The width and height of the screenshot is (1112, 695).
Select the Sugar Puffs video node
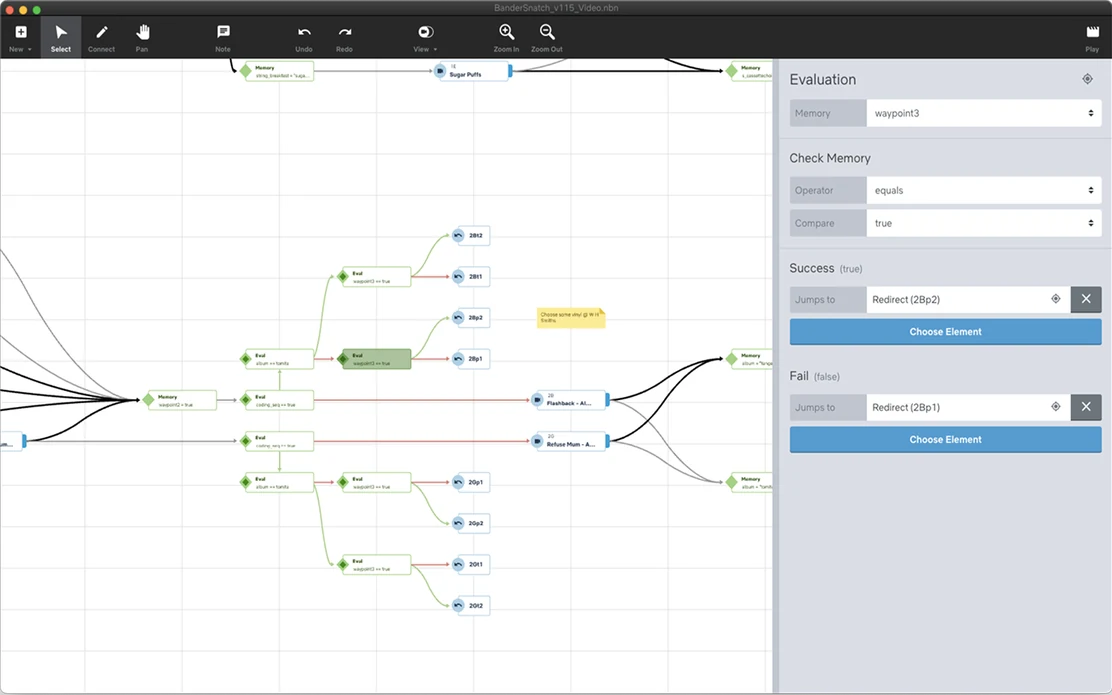(472, 71)
